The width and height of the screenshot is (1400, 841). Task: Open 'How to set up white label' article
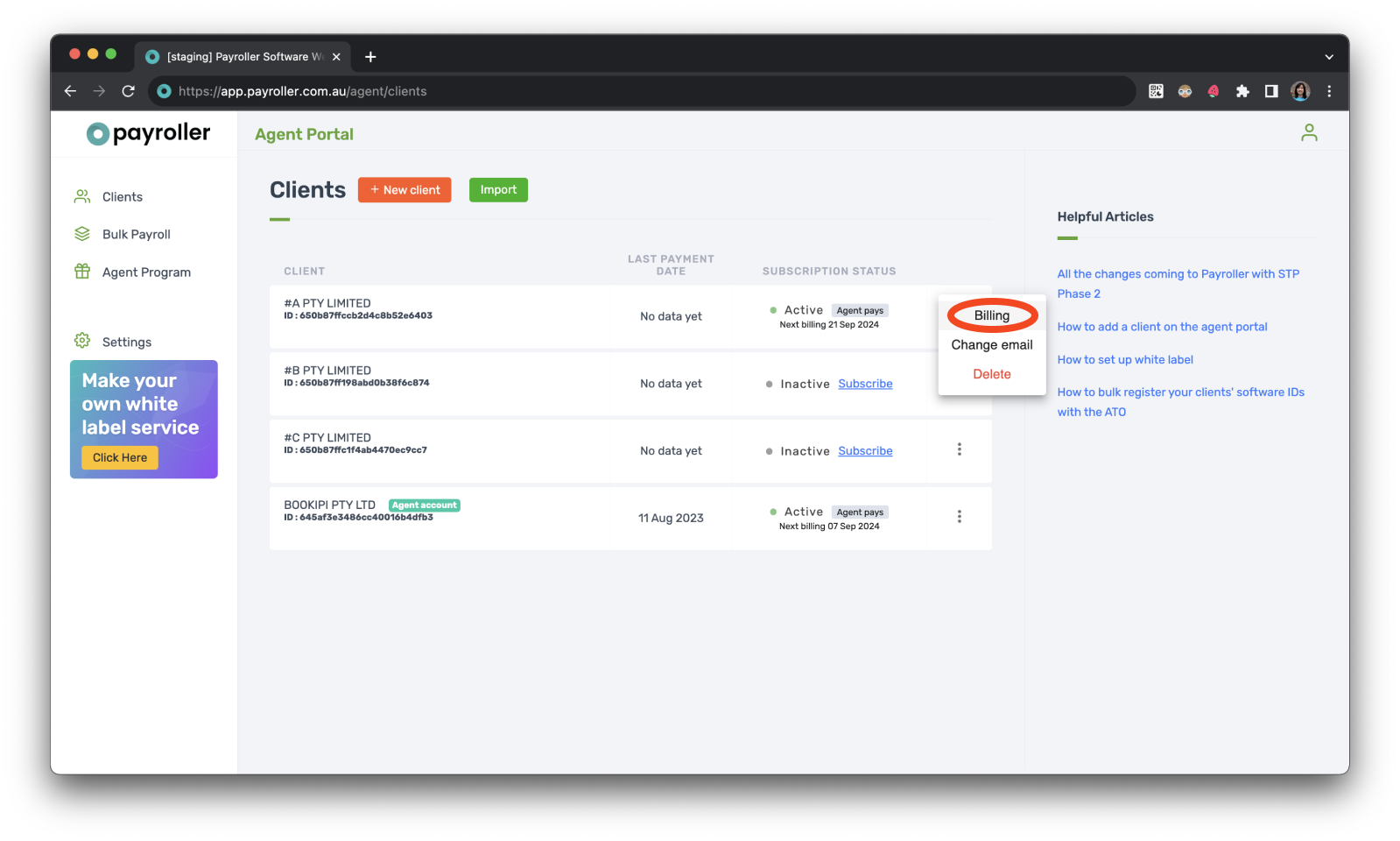1124,360
